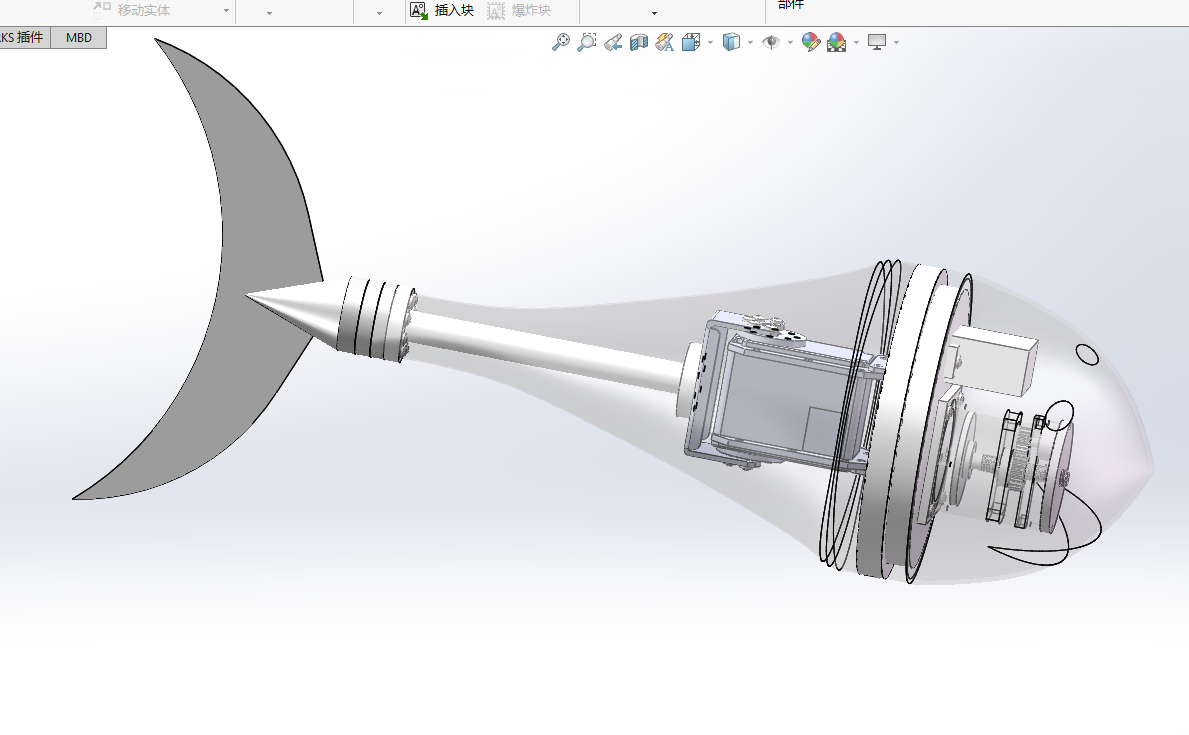Open Edit Appearance color ball with pencil
Screen dimensions: 1189x735
pyautogui.click(x=811, y=42)
